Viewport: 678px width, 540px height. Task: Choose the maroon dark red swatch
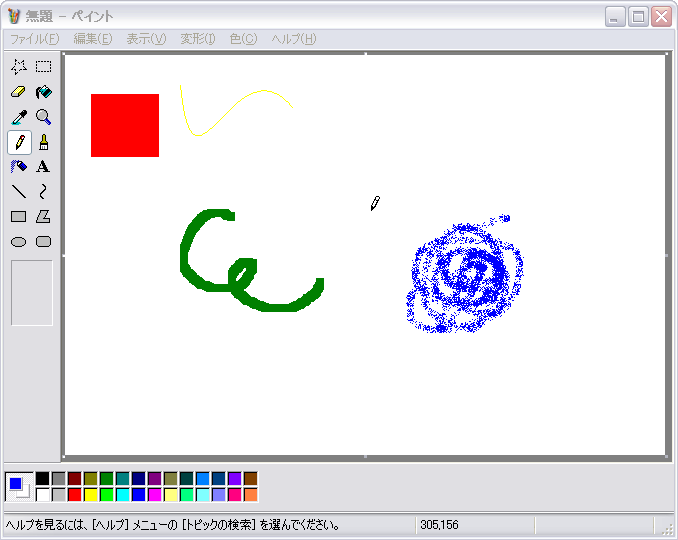(74, 479)
